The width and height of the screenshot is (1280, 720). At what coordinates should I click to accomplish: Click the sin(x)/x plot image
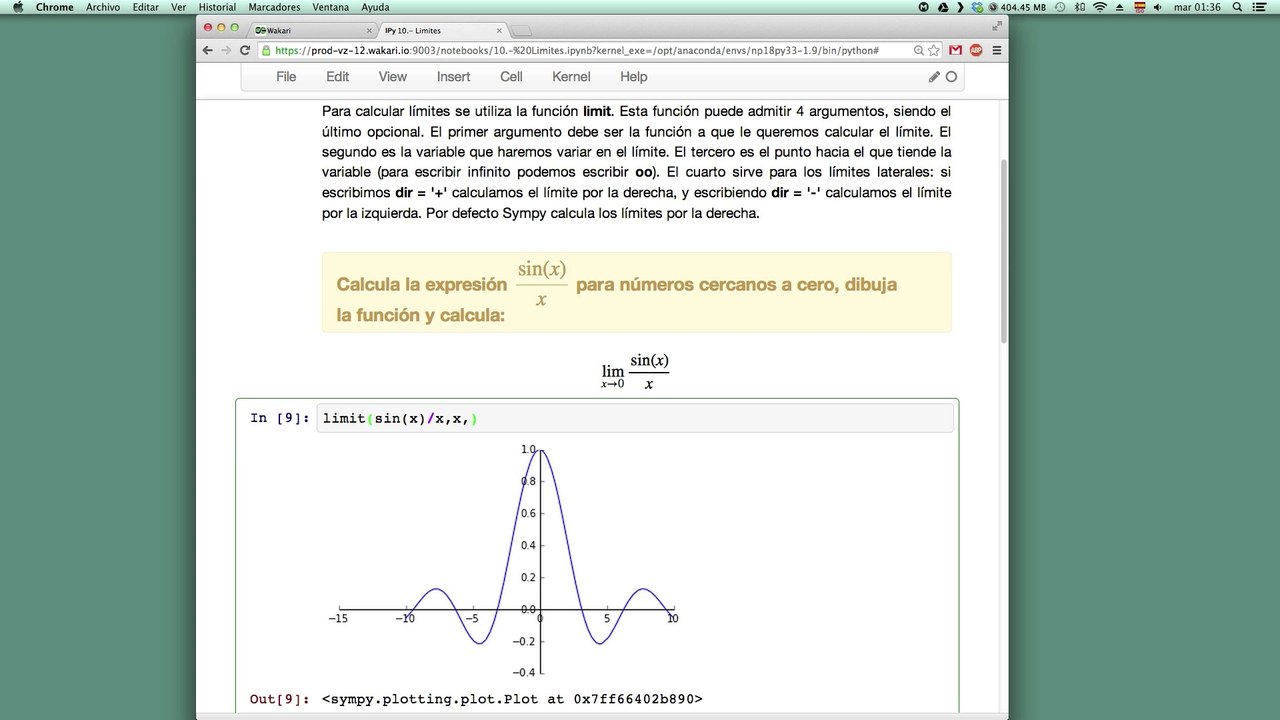[x=505, y=560]
